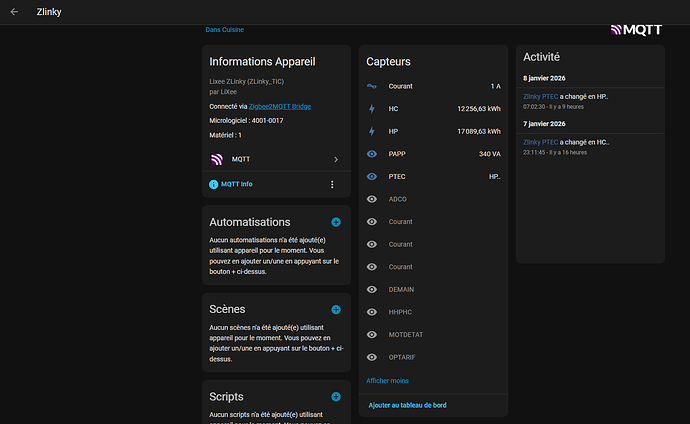Click the eye icon beside DEMAIN entity
The height and width of the screenshot is (424, 690).
372,289
